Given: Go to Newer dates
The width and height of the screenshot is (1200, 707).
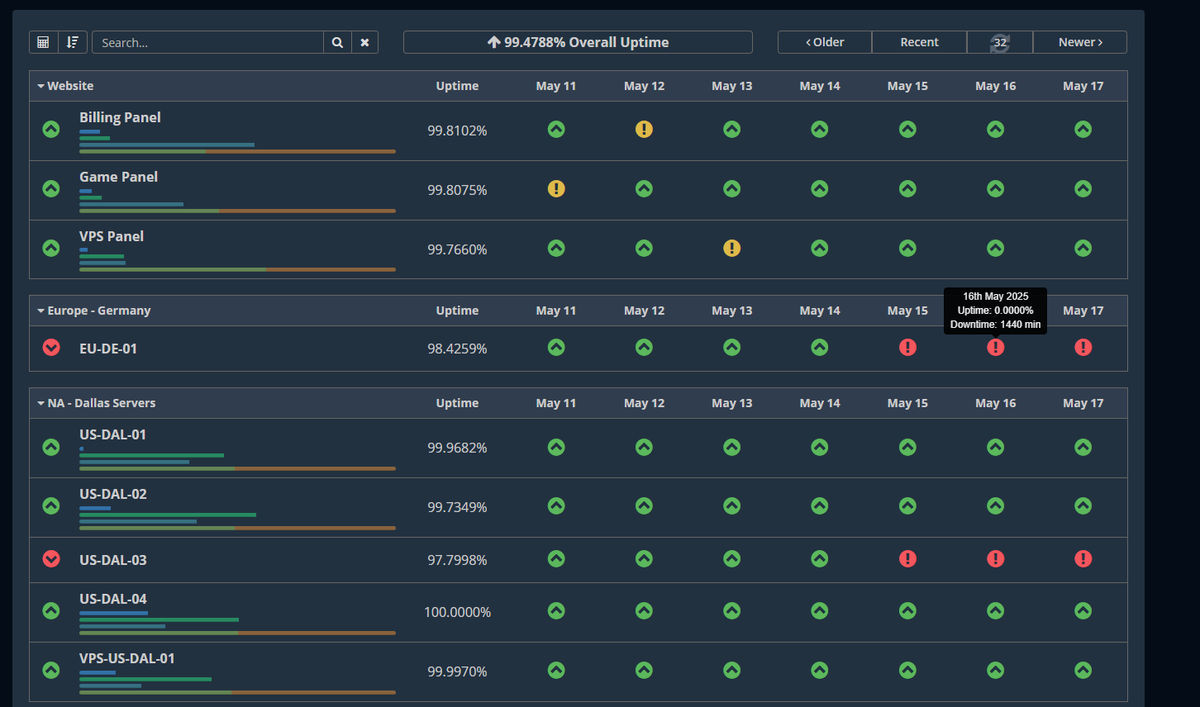Looking at the screenshot, I should pos(1080,42).
